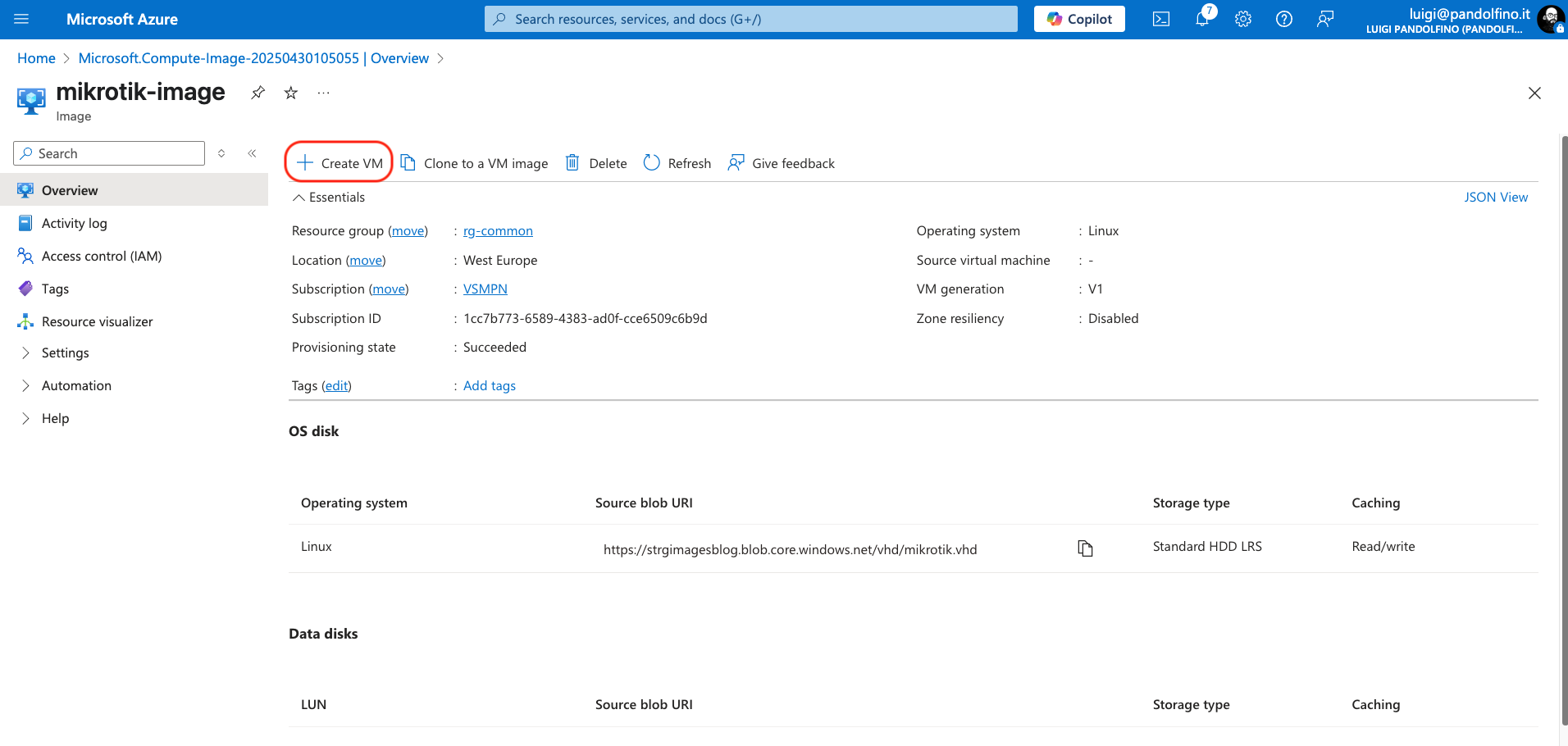This screenshot has width=1568, height=746.
Task: Open the Azure portal hamburger menu
Action: click(x=21, y=19)
